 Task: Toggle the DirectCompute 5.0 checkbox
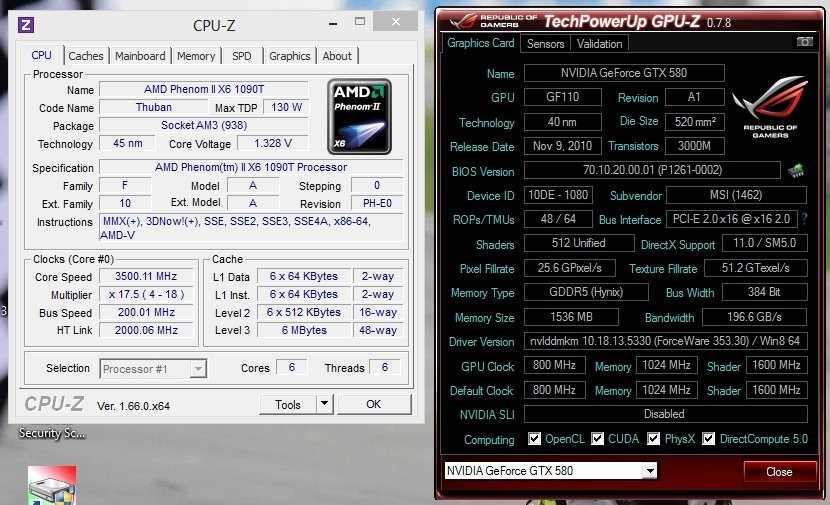click(x=709, y=439)
